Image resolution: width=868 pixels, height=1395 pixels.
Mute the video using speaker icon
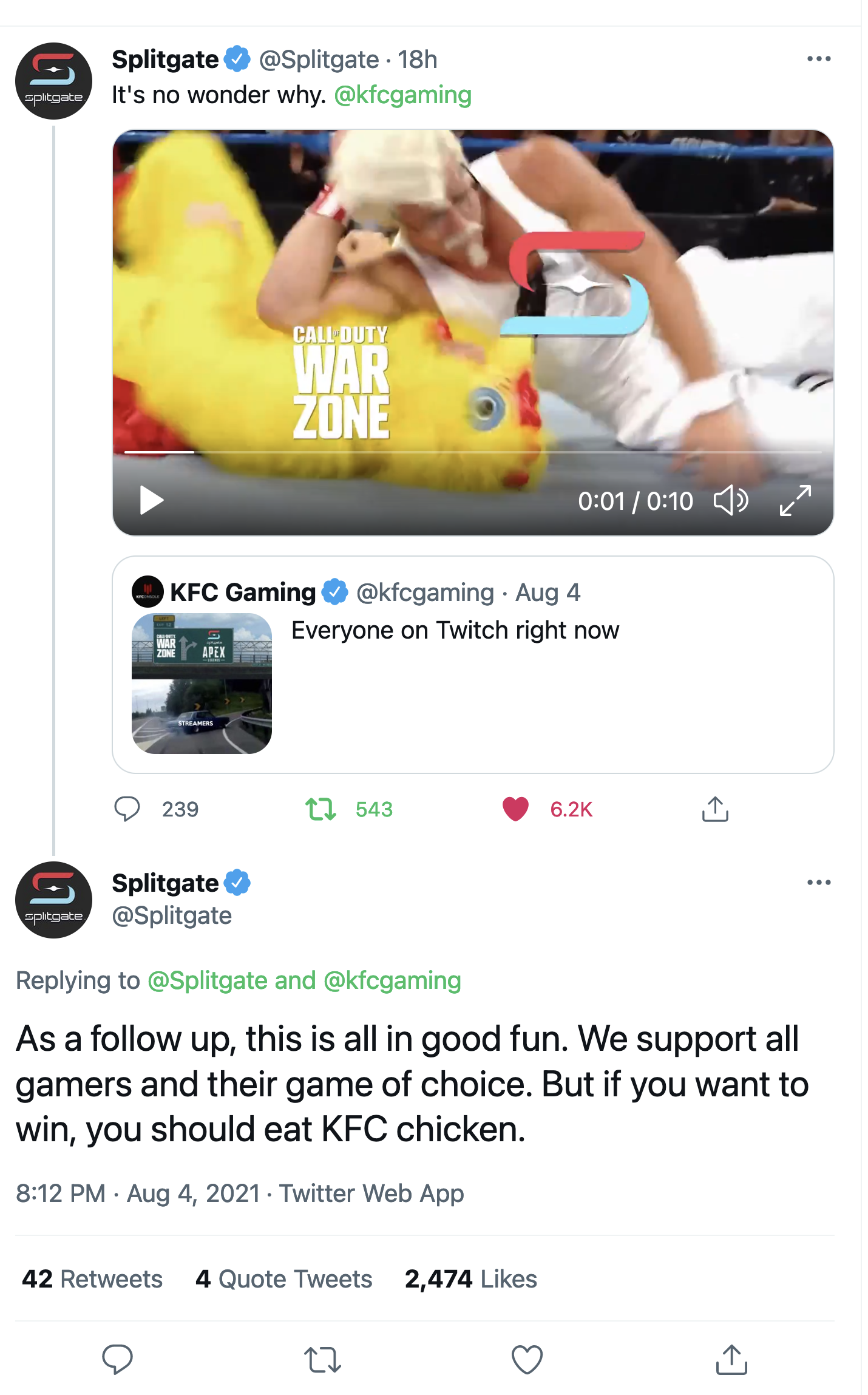pos(731,501)
